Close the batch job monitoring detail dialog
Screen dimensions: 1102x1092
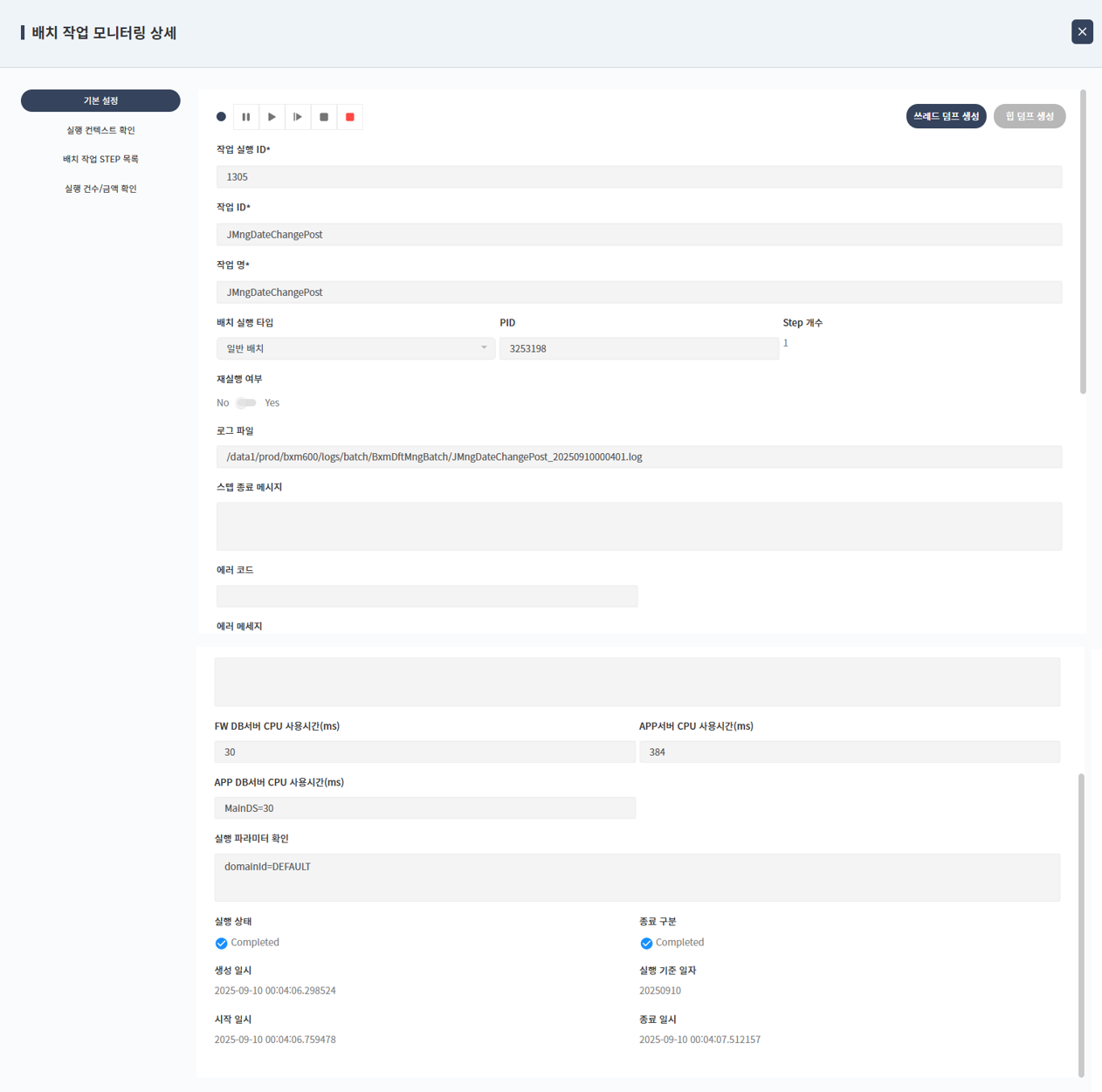(x=1082, y=32)
